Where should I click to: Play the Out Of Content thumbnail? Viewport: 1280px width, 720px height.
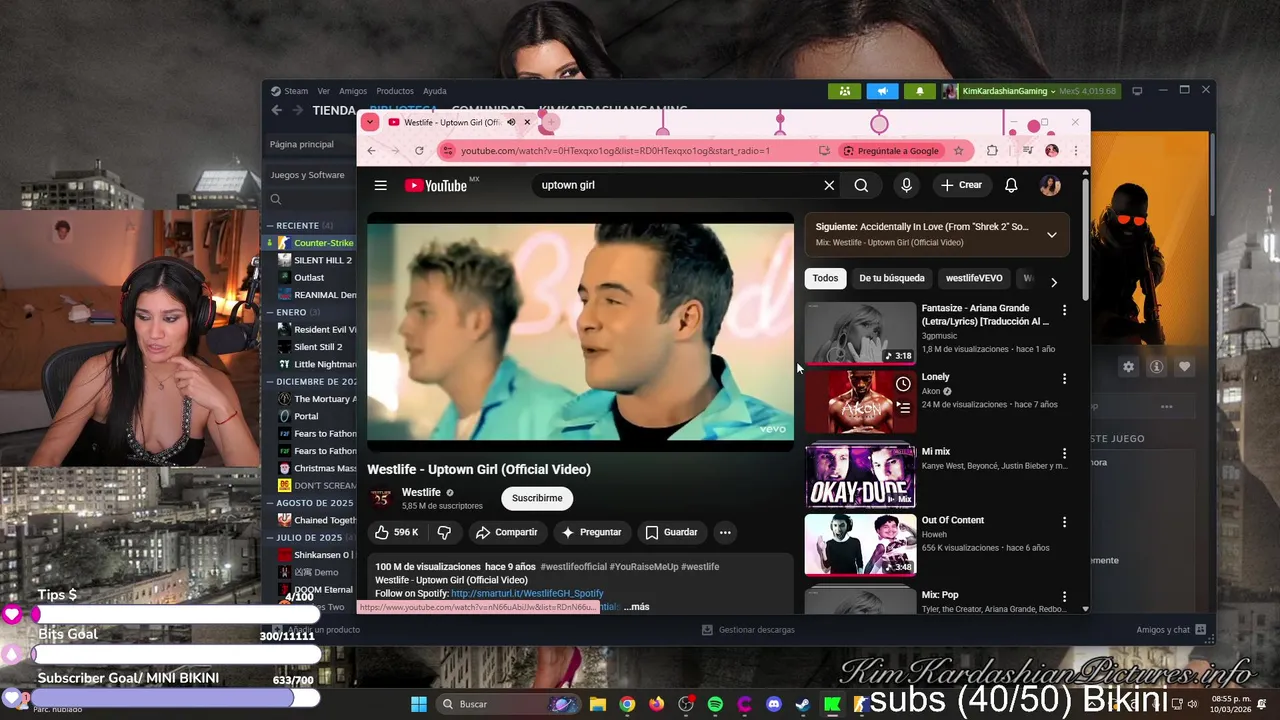coord(860,545)
